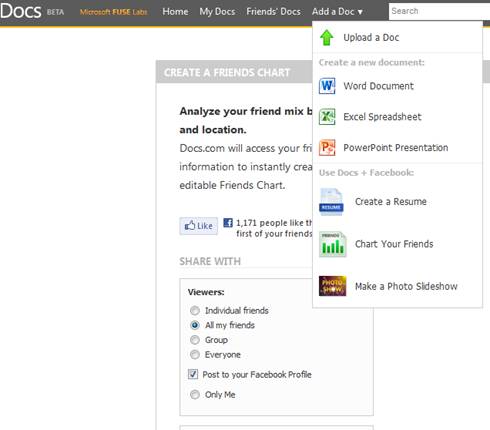Choose Make a Photo Slideshow entry

397,286
